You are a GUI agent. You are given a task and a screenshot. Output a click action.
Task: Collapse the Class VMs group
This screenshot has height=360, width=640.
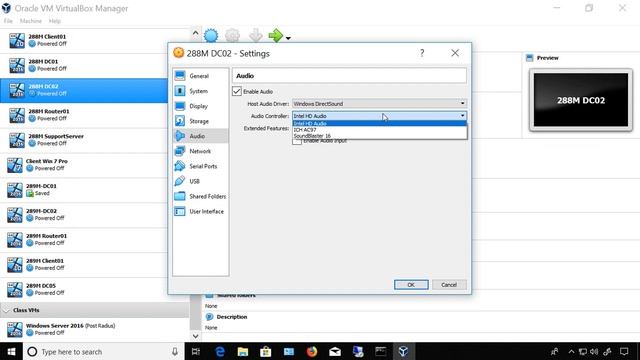tap(6, 310)
